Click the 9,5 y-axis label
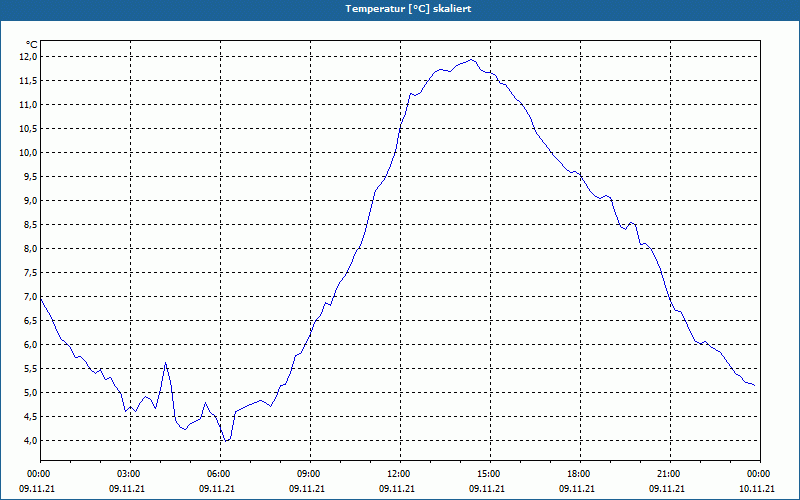 click(31, 177)
